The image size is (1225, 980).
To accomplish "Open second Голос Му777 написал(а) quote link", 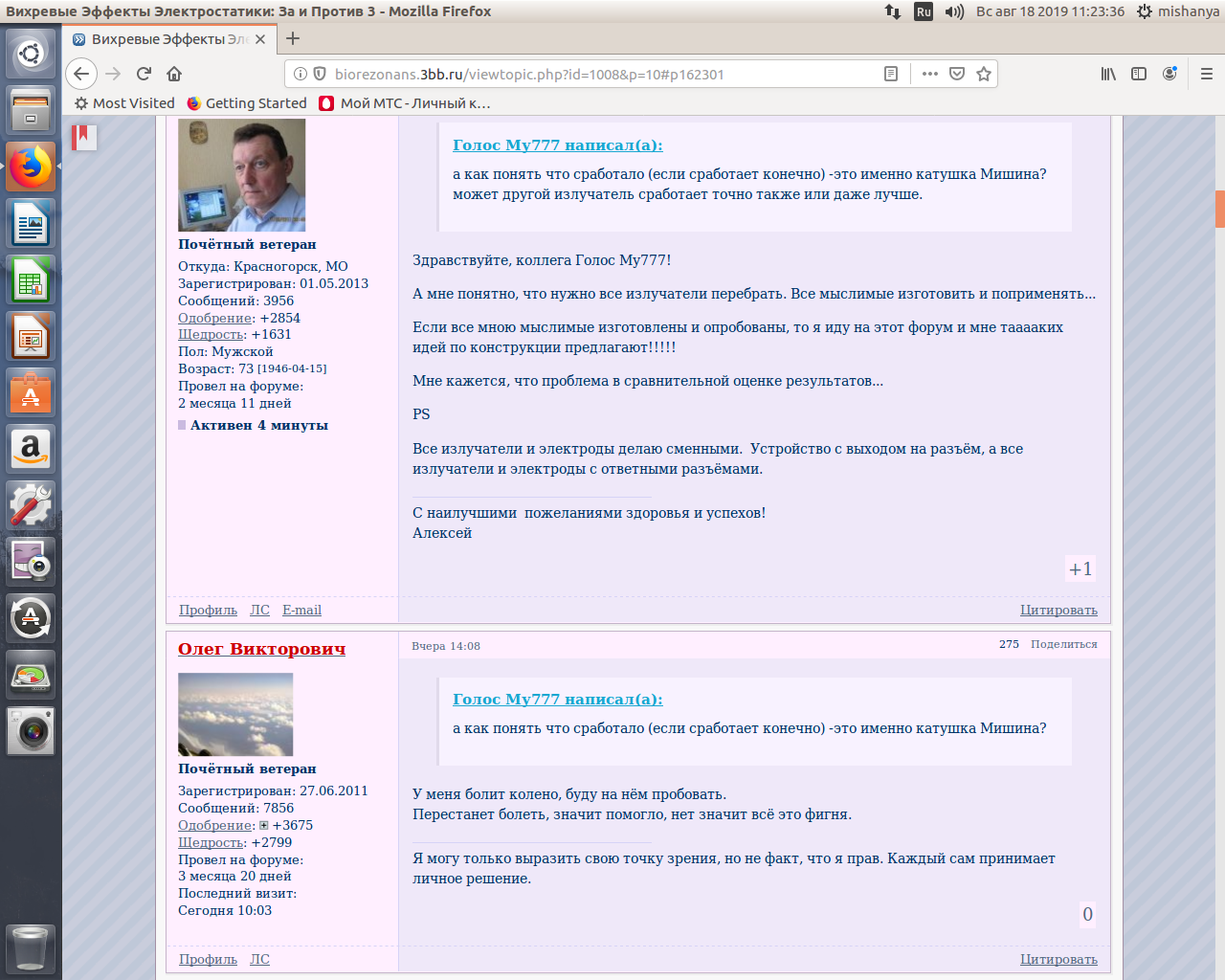I will click(558, 699).
